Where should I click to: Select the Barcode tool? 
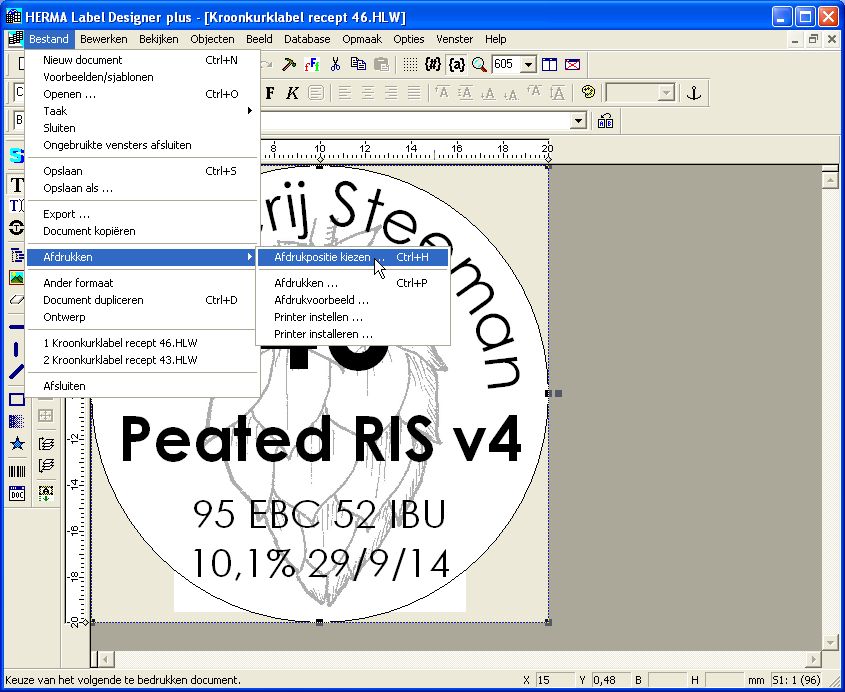point(16,470)
